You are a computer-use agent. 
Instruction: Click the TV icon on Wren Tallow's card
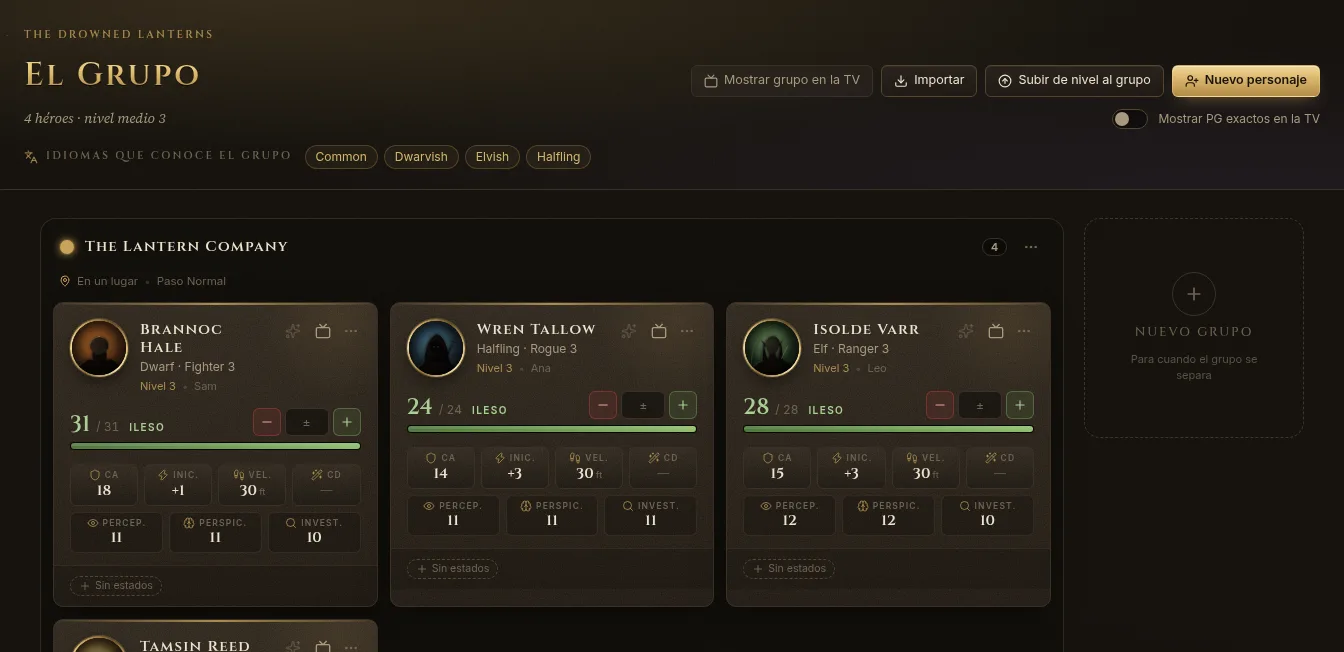[659, 331]
